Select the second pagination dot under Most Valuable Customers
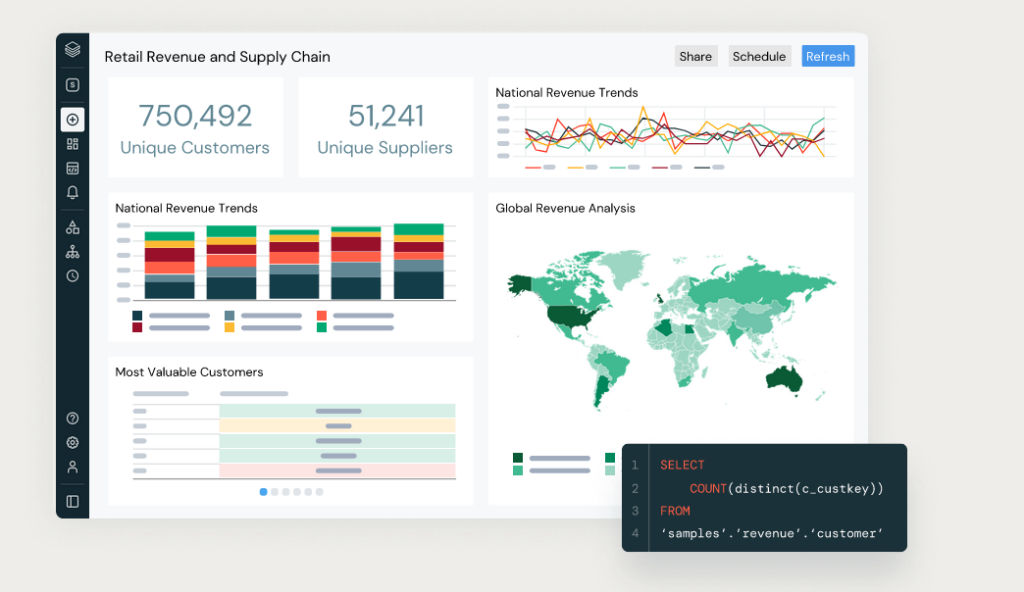The image size is (1024, 592). click(275, 492)
